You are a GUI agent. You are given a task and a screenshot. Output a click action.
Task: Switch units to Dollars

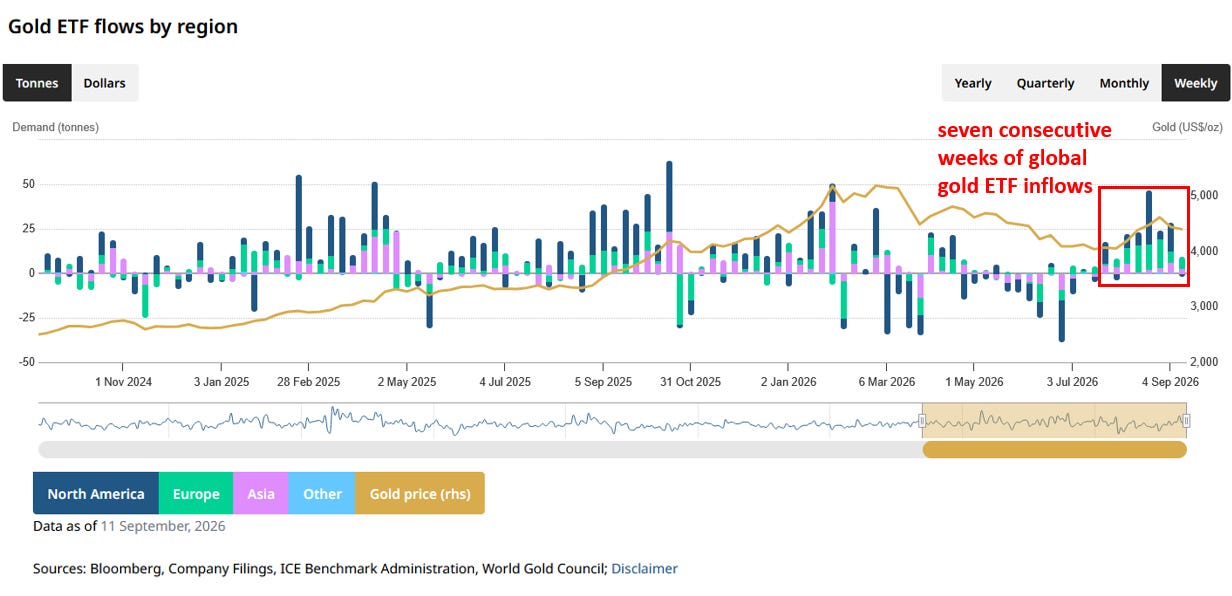click(x=105, y=83)
